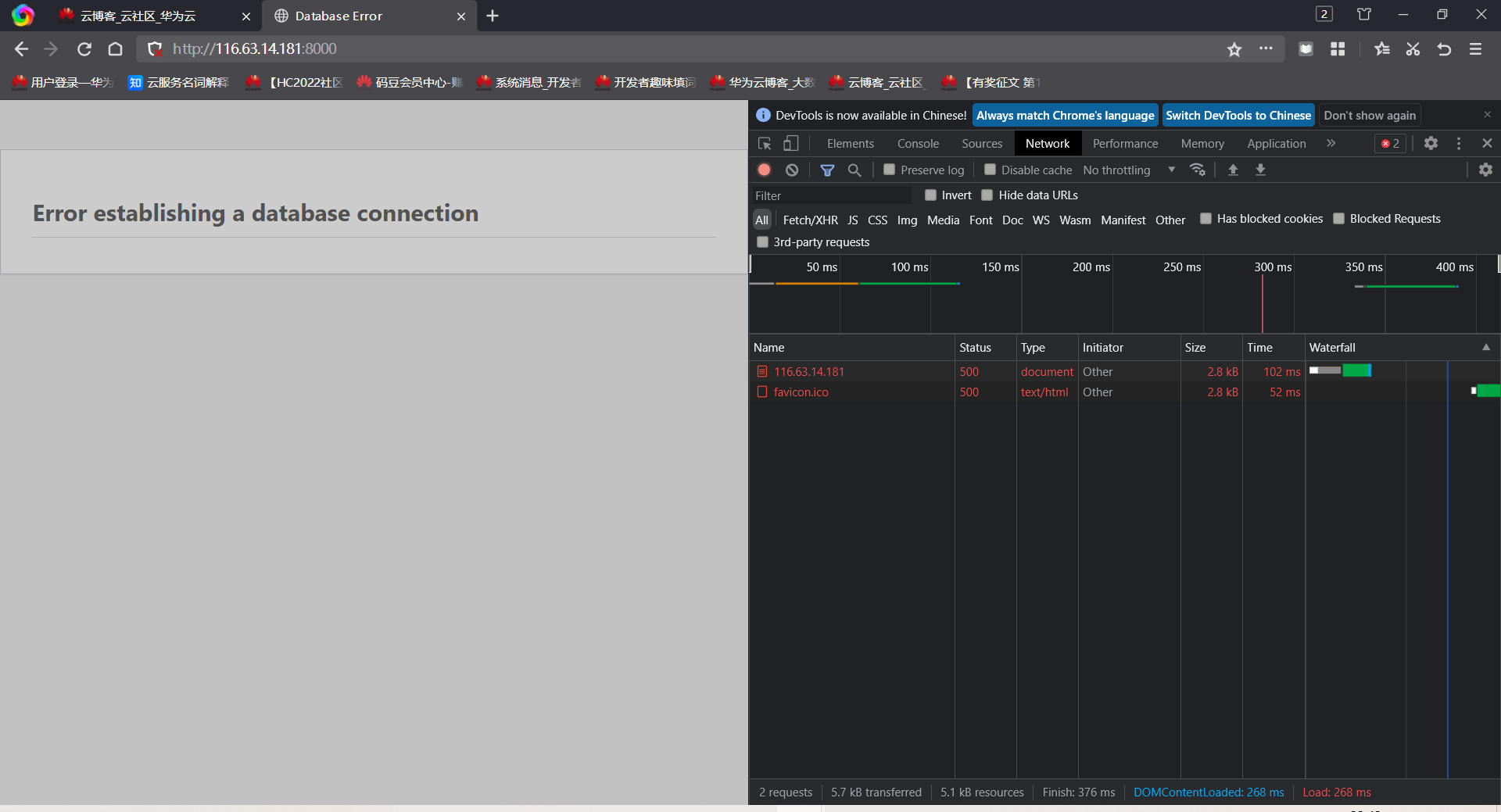Expand more DevTools tabs chevron
This screenshot has width=1501, height=812.
[1331, 143]
